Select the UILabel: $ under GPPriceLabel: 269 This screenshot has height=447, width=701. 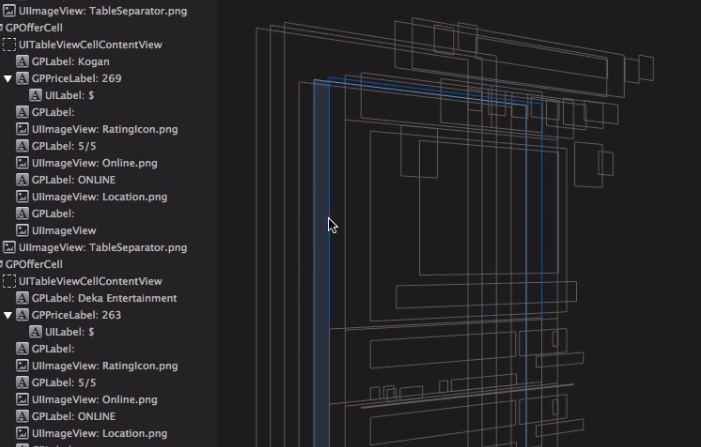coord(69,96)
